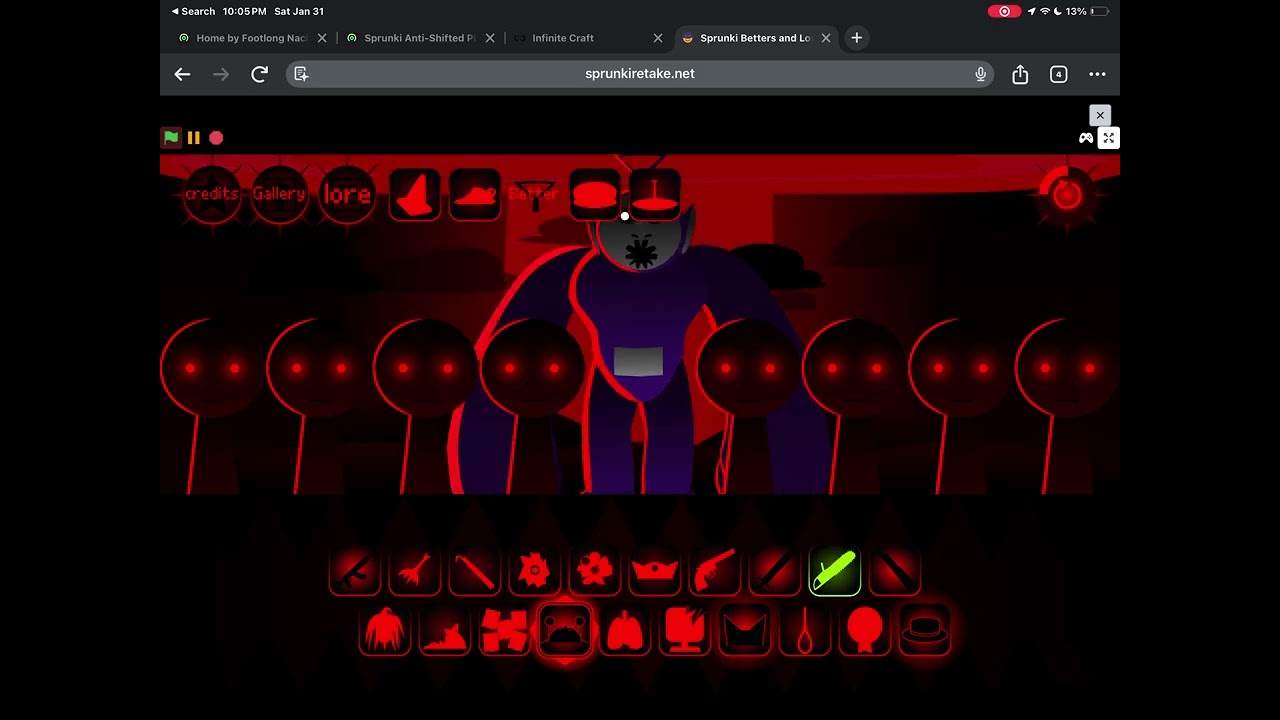Select the green chainsaw sound icon
Image resolution: width=1280 pixels, height=720 pixels.
pos(835,571)
